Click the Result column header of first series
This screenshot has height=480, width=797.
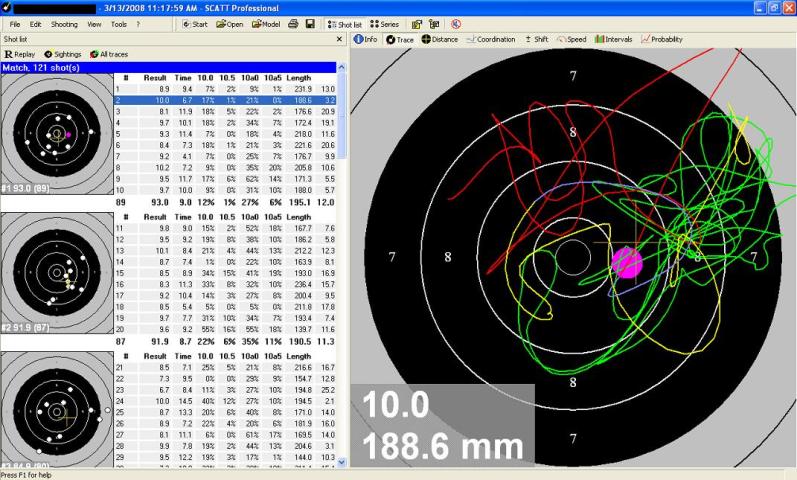155,78
